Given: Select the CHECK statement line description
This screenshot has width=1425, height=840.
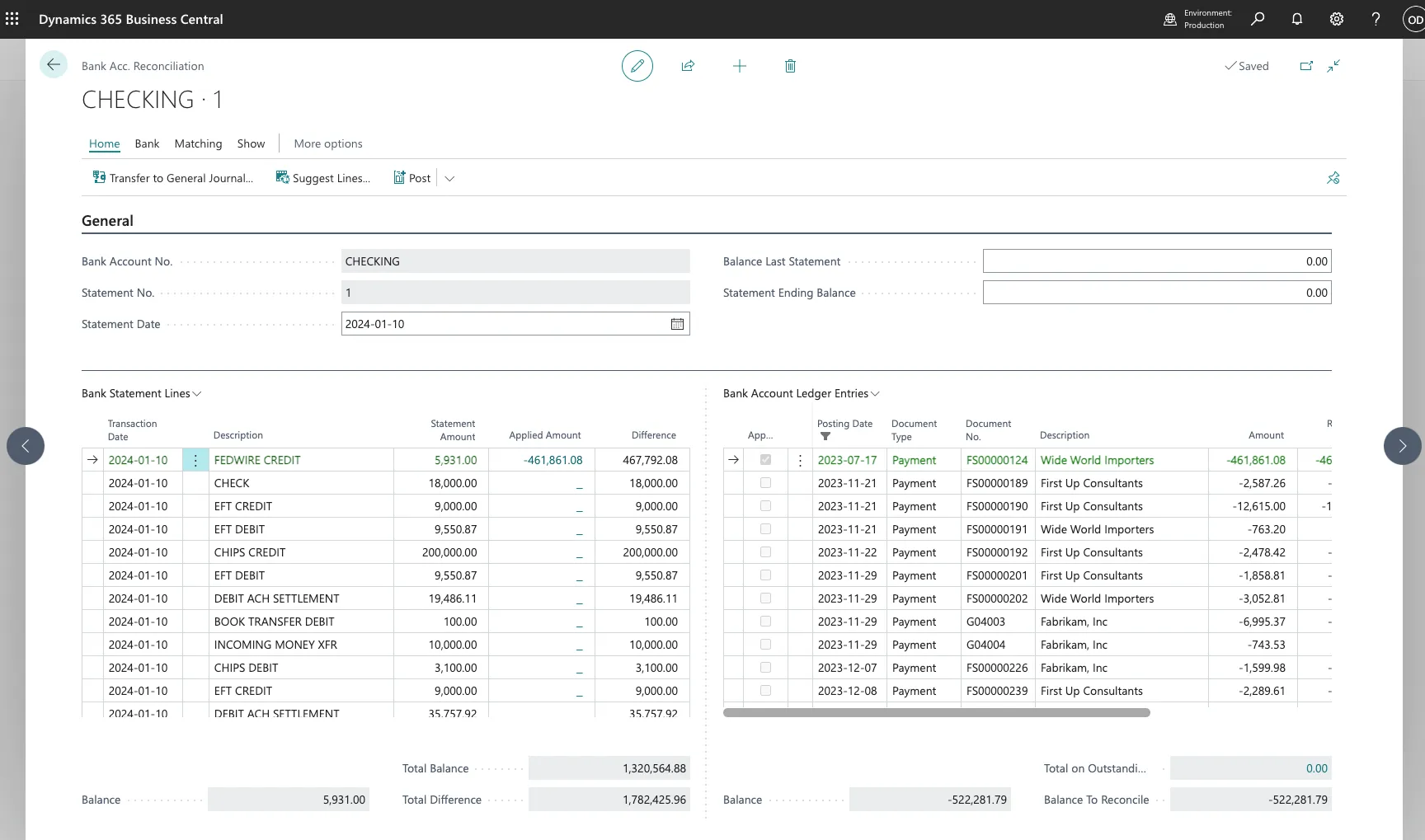Looking at the screenshot, I should (232, 483).
